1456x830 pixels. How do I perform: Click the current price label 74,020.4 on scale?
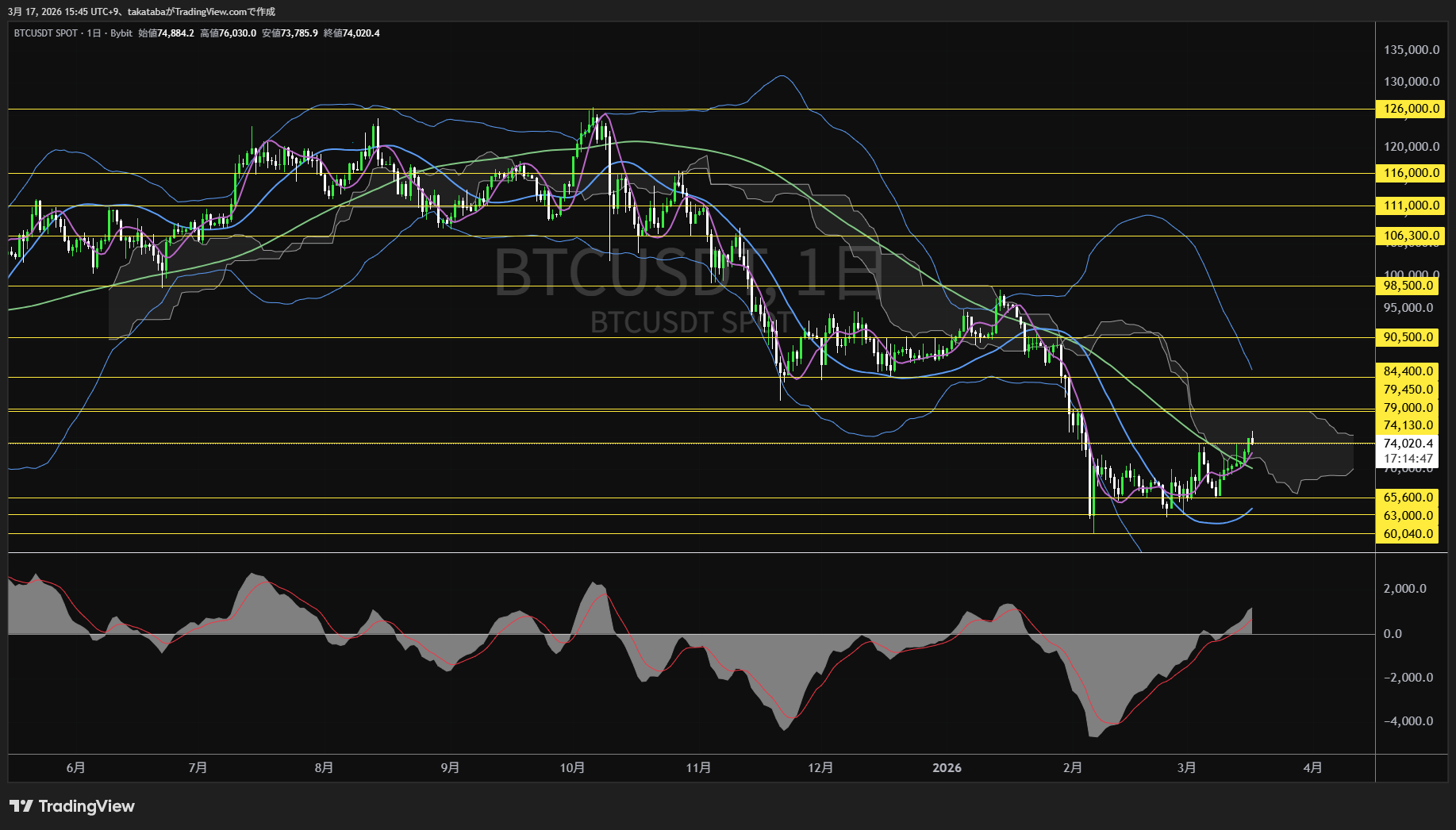coord(1408,444)
